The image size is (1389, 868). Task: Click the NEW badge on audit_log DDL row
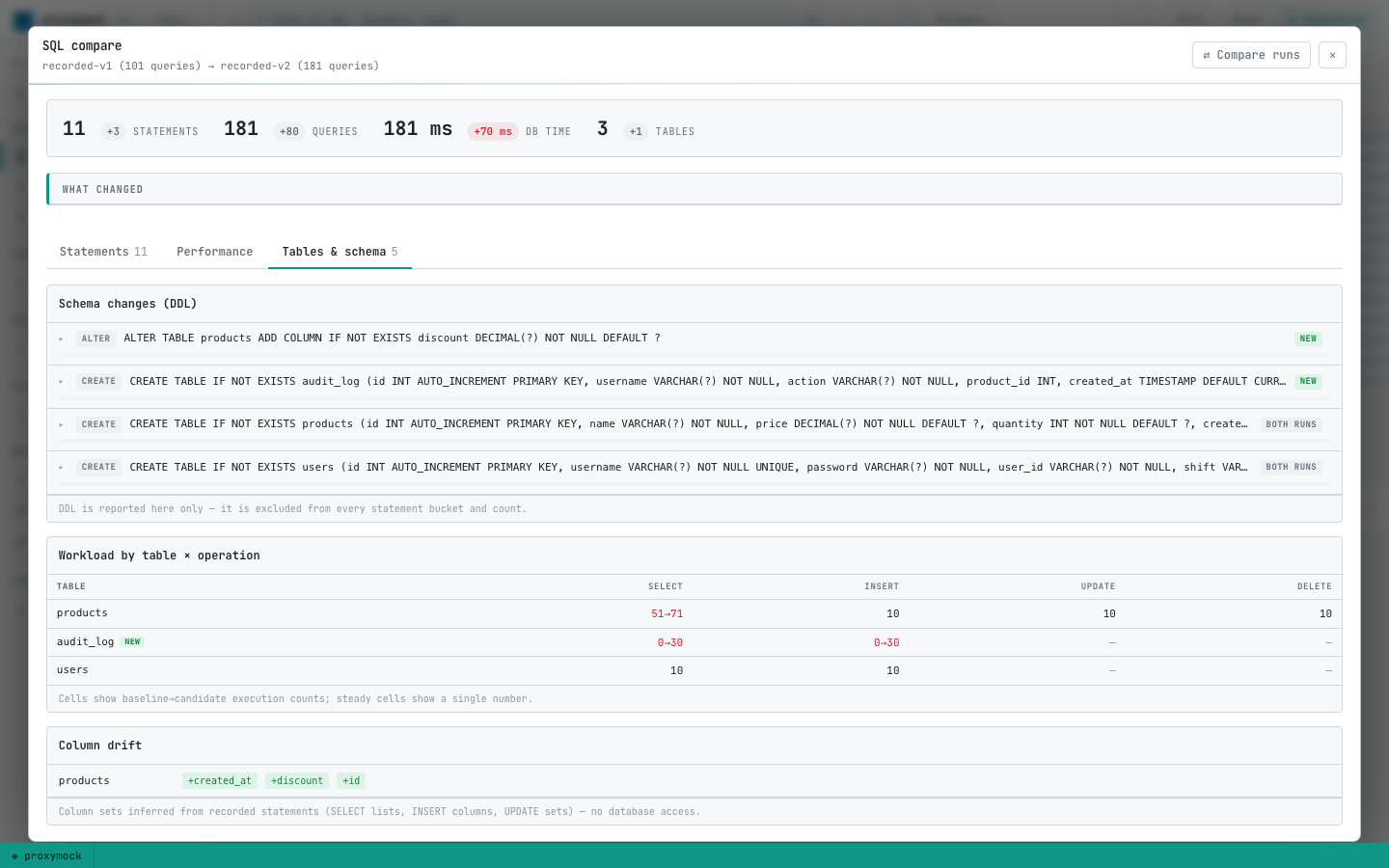point(1308,382)
